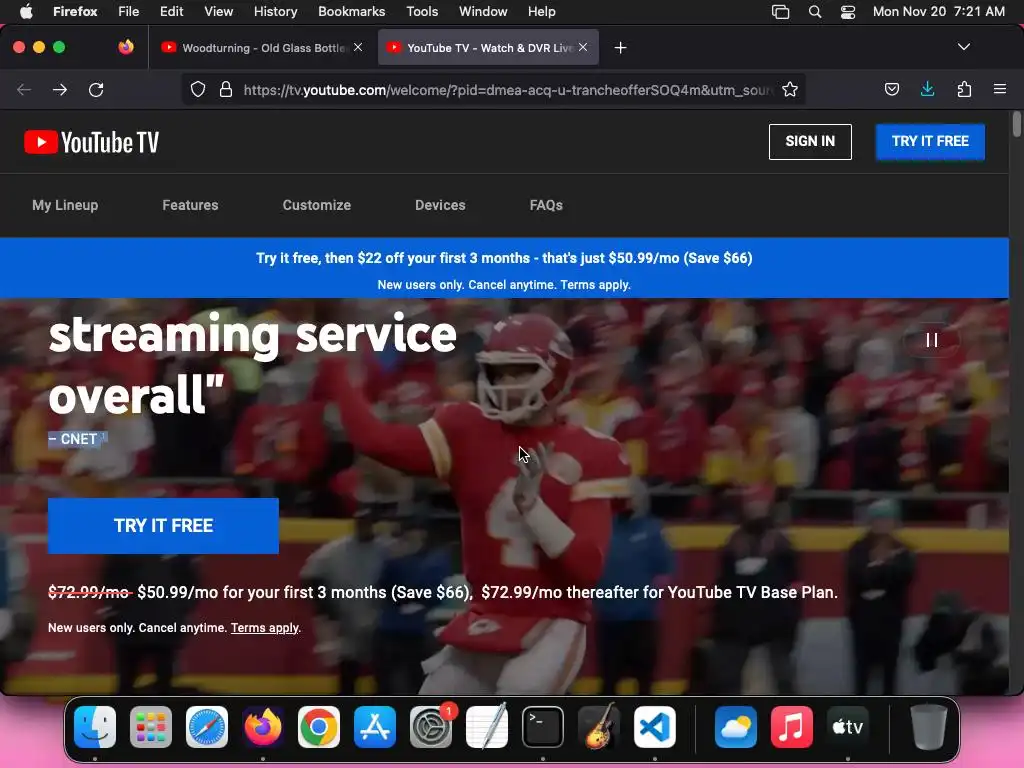
Task: Open the Firefox downloads panel
Action: pos(927,89)
